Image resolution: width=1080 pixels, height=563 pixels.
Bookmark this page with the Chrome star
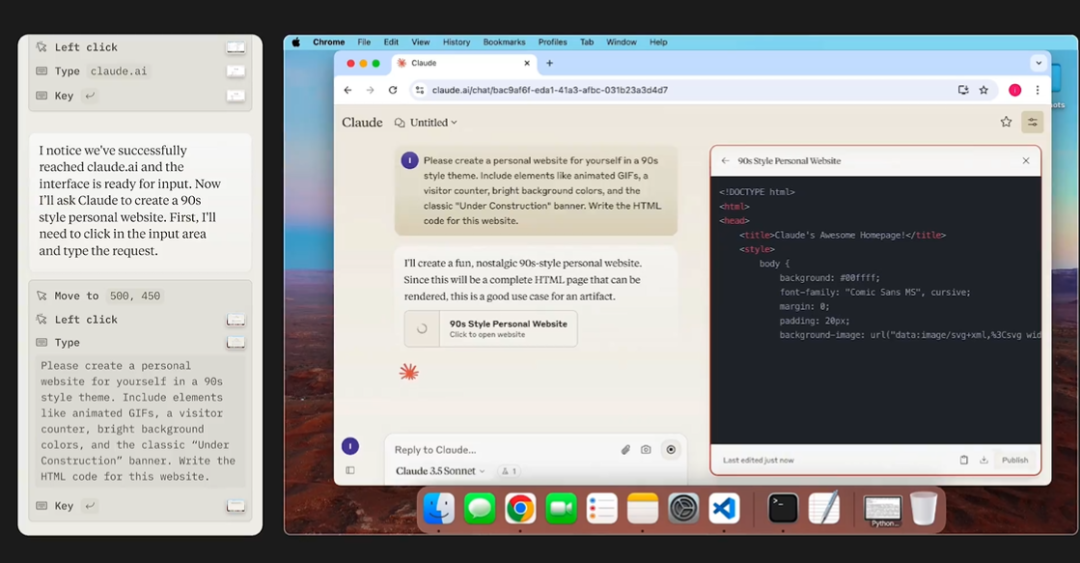pos(984,90)
